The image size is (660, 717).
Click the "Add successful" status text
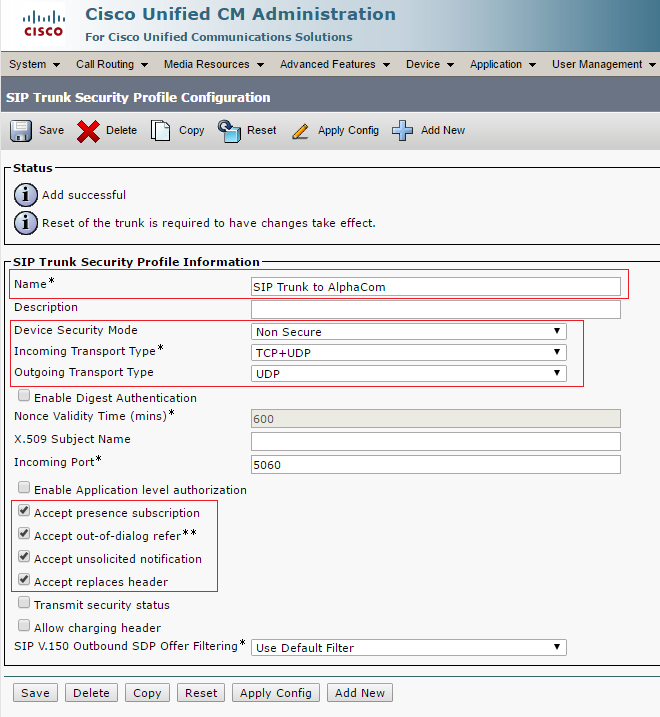pyautogui.click(x=84, y=195)
